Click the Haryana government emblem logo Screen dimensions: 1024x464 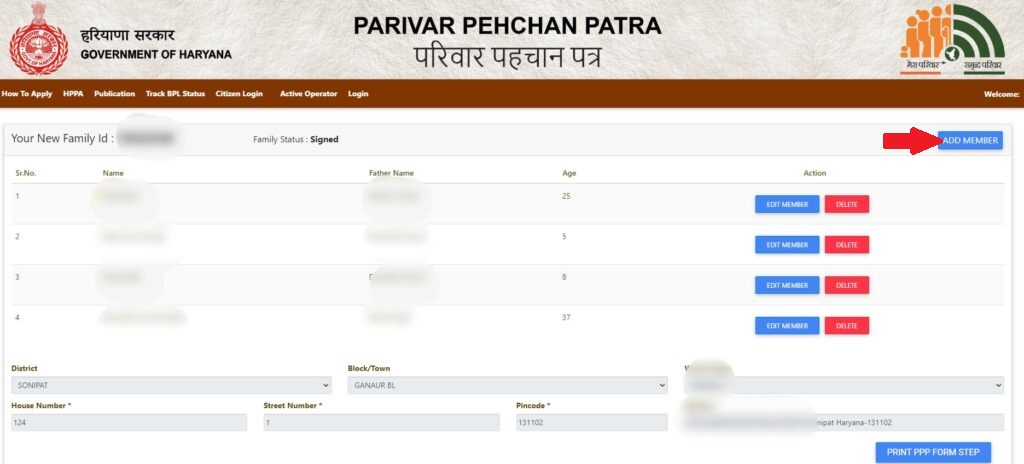pyautogui.click(x=39, y=39)
